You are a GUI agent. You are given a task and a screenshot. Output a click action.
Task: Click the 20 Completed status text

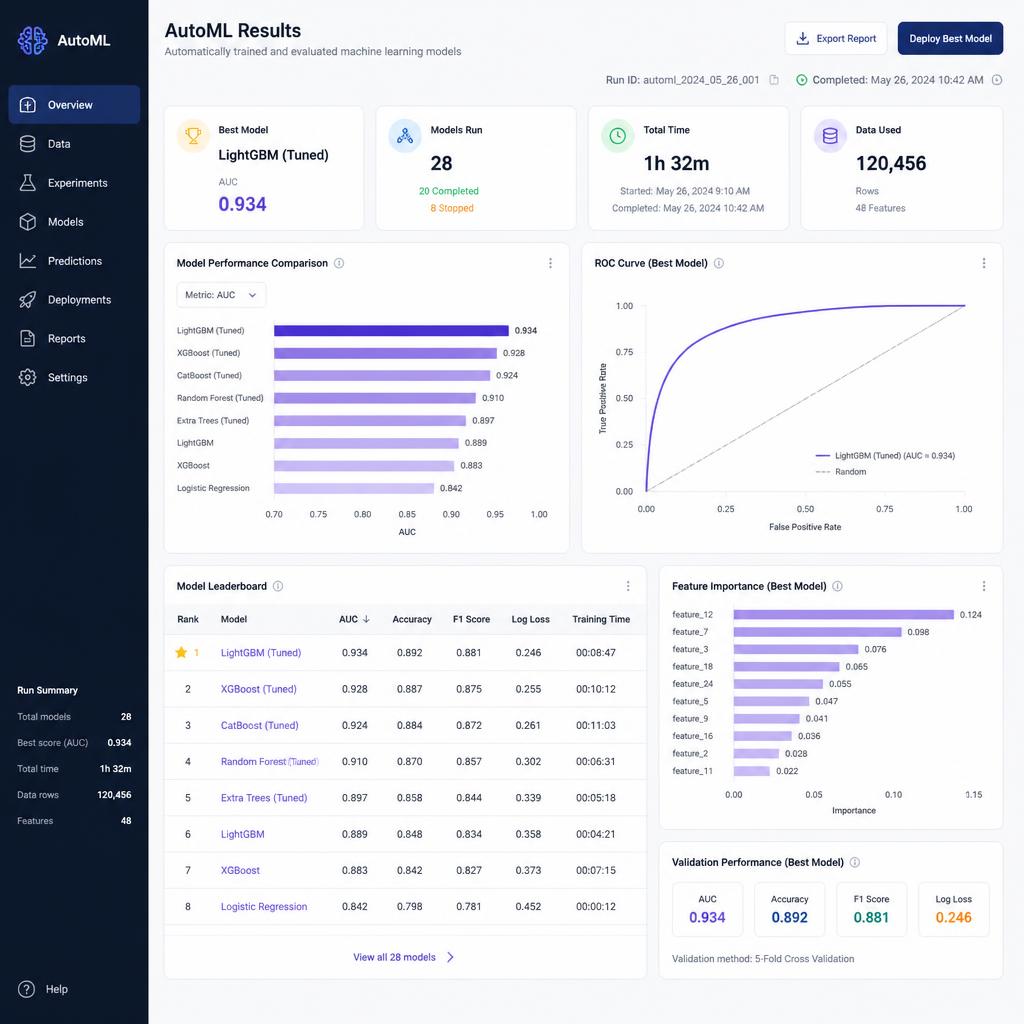tap(449, 191)
